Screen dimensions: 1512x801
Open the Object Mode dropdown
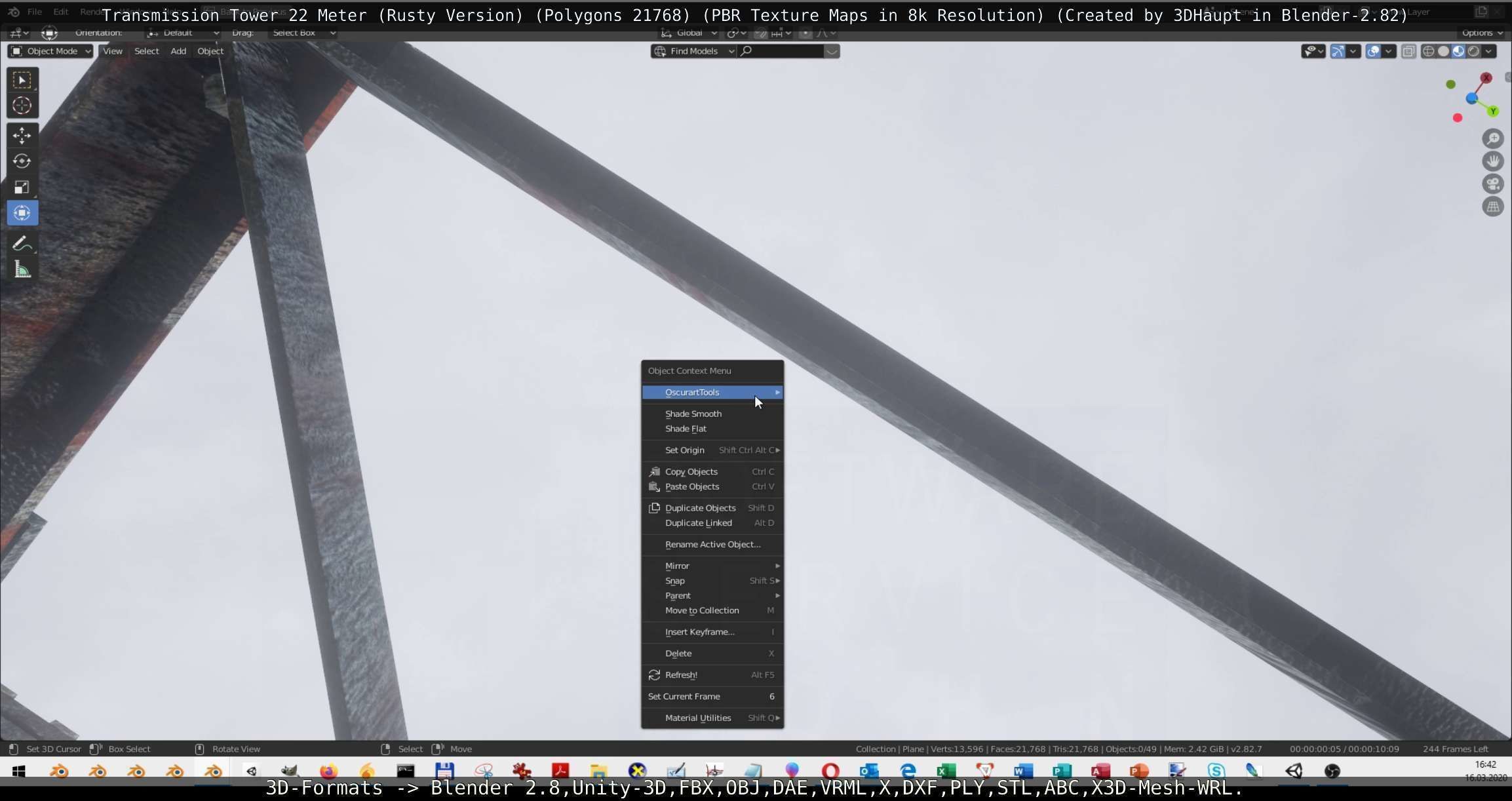50,51
